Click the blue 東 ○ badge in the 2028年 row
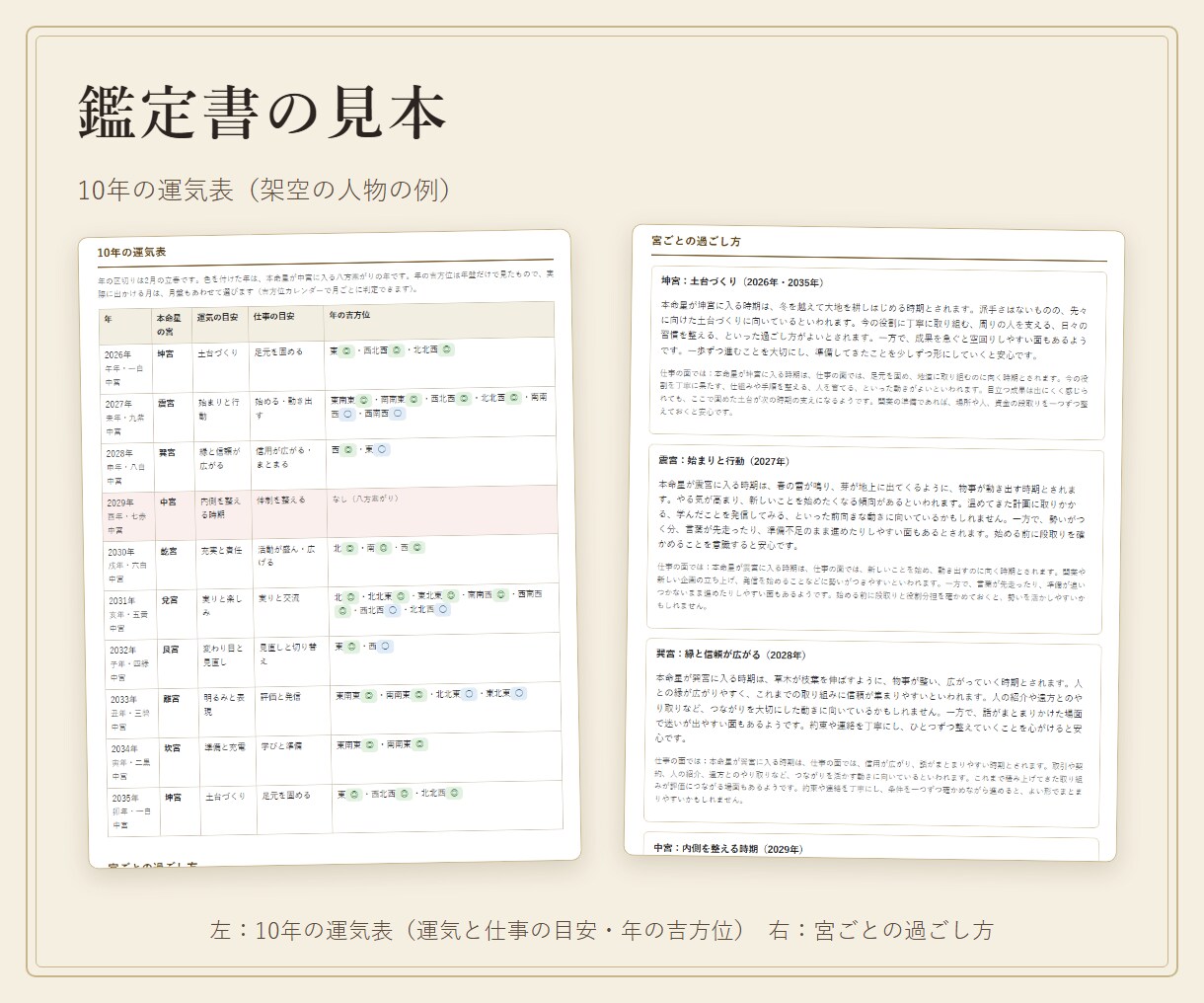The image size is (1204, 1003). pyautogui.click(x=377, y=449)
